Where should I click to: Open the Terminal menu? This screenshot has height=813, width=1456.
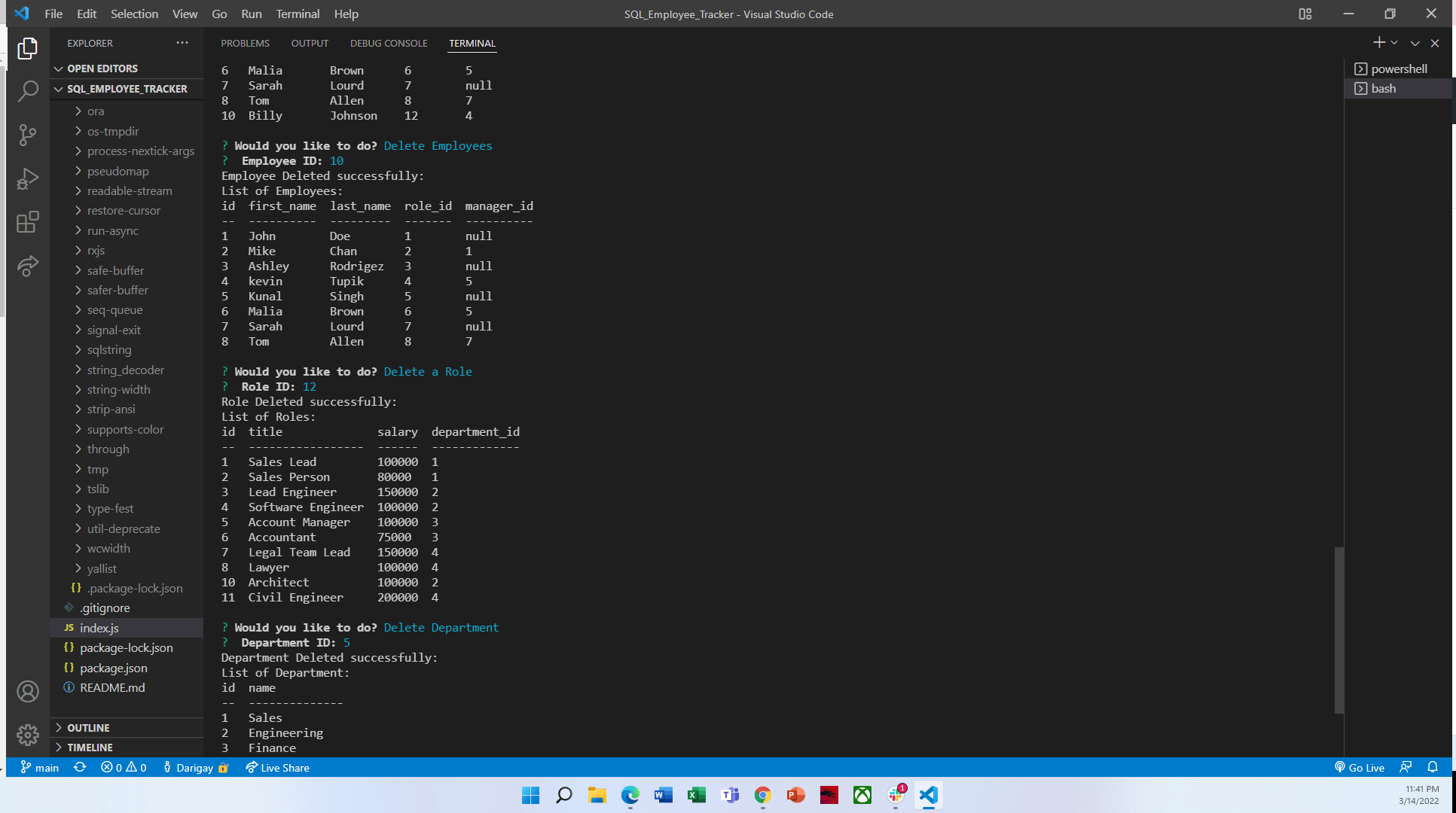298,14
